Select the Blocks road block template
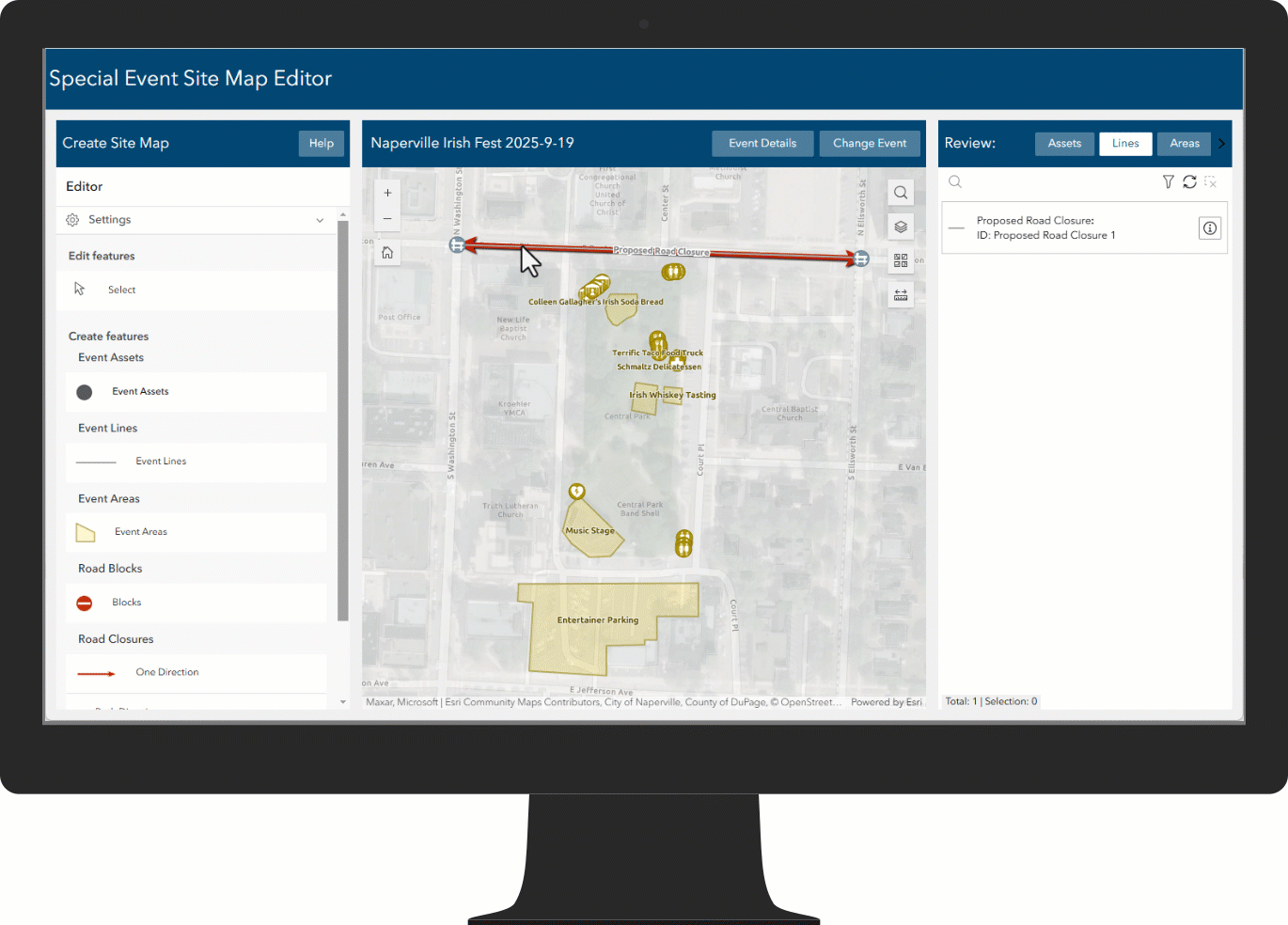 (x=127, y=603)
